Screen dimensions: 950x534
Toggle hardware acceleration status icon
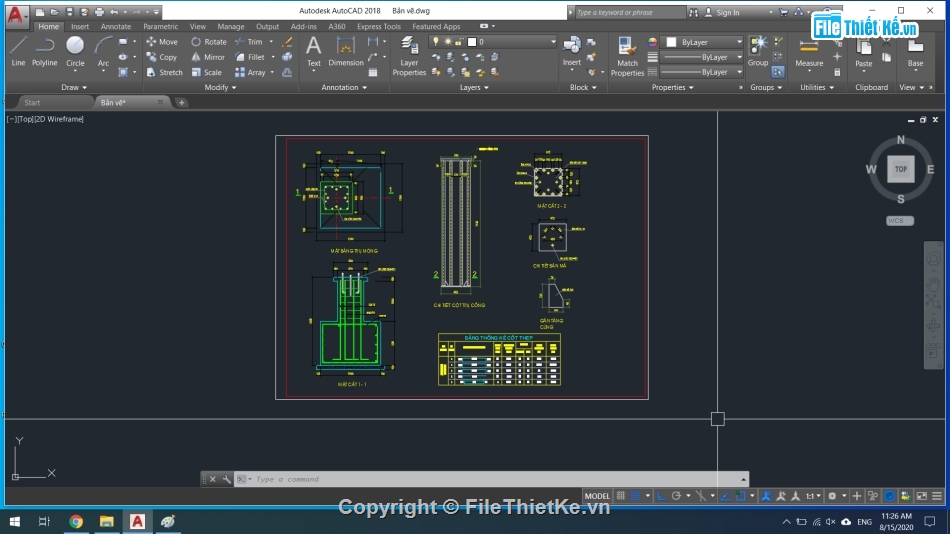coord(889,496)
